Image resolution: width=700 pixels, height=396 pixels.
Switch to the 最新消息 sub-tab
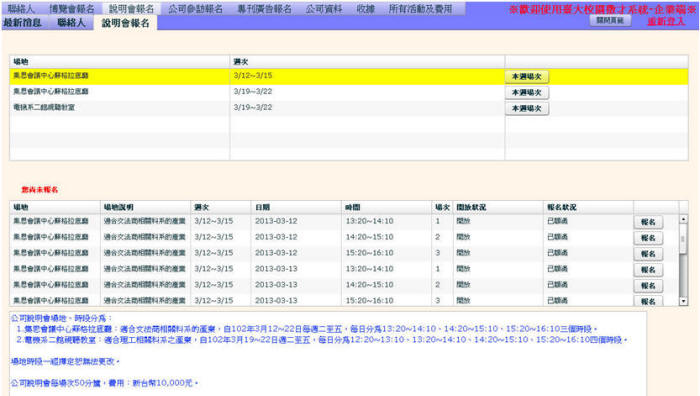(x=22, y=23)
